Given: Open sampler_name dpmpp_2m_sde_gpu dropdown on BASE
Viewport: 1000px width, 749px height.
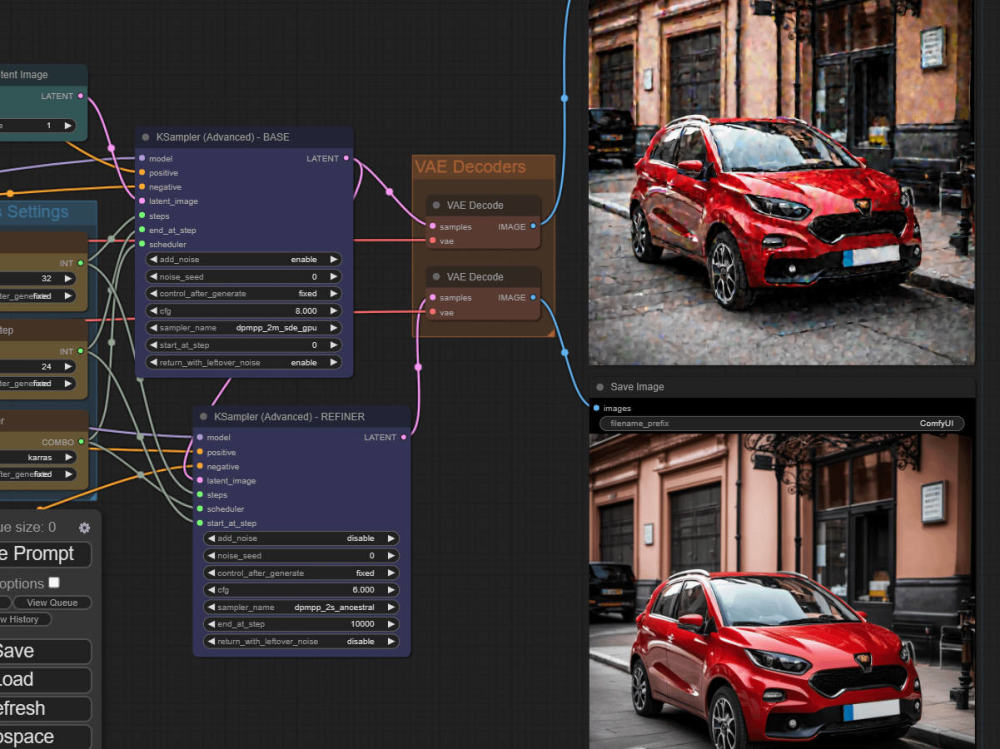Looking at the screenshot, I should (x=244, y=328).
